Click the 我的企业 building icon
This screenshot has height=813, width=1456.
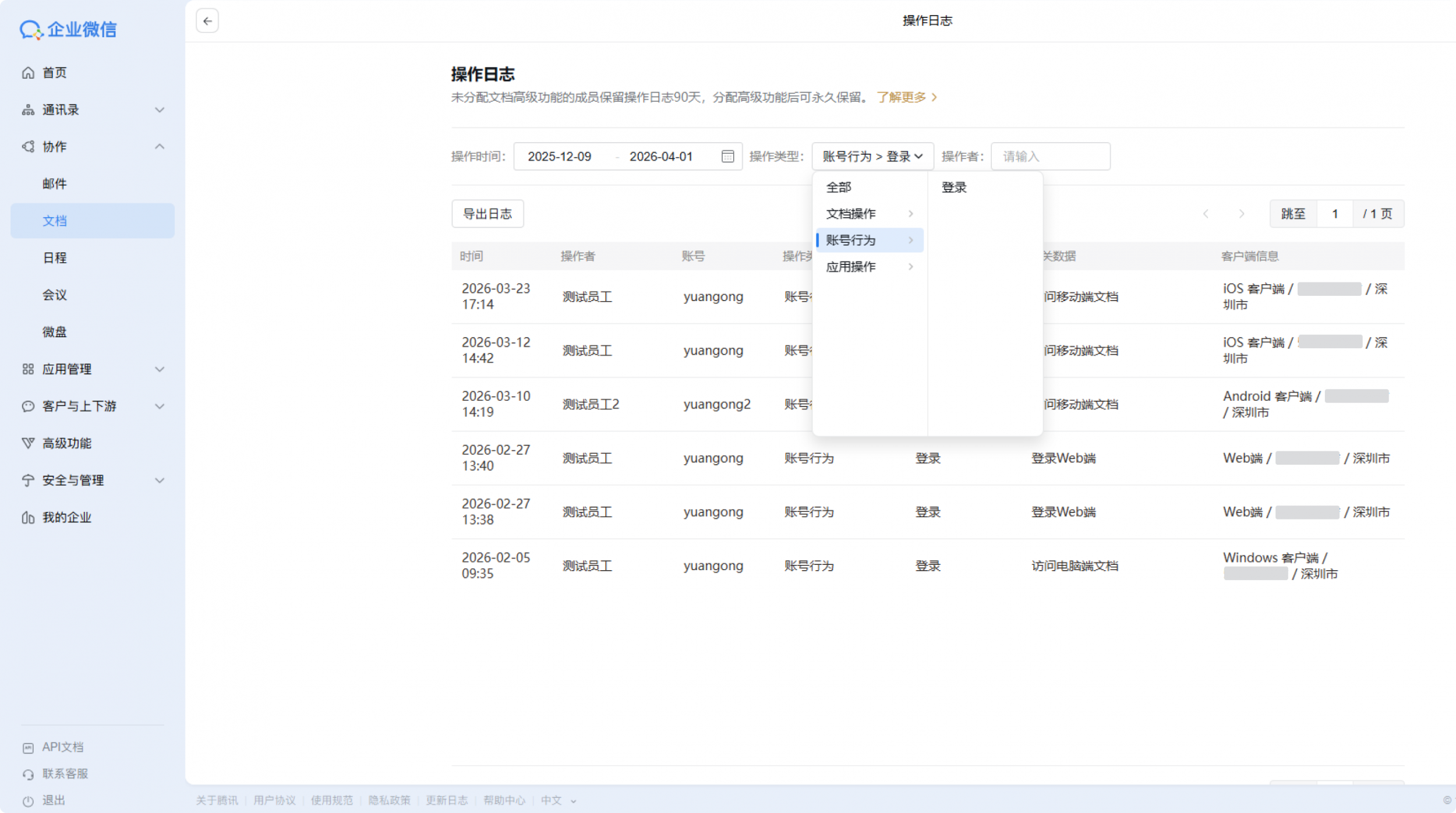(x=28, y=517)
